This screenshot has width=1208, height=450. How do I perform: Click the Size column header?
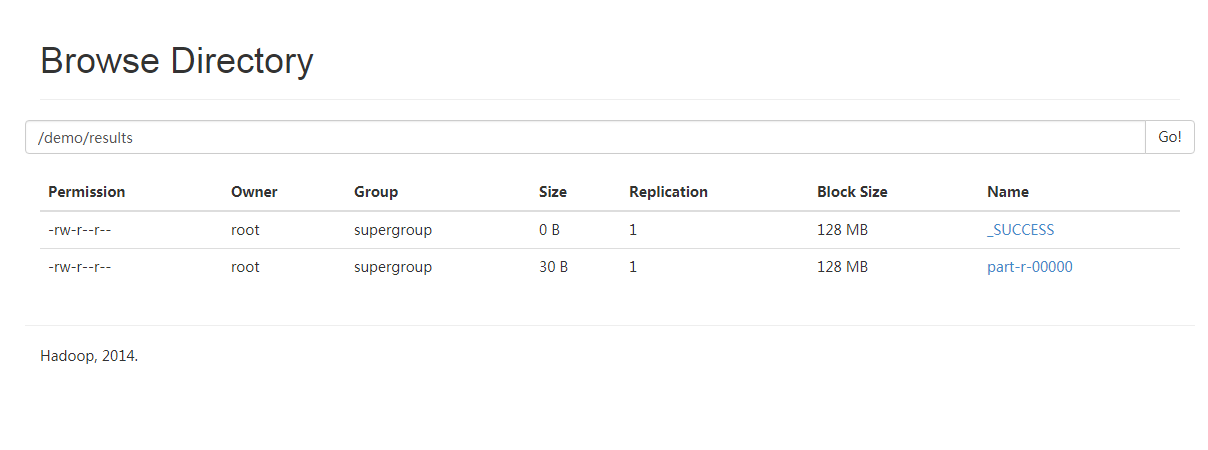(553, 192)
